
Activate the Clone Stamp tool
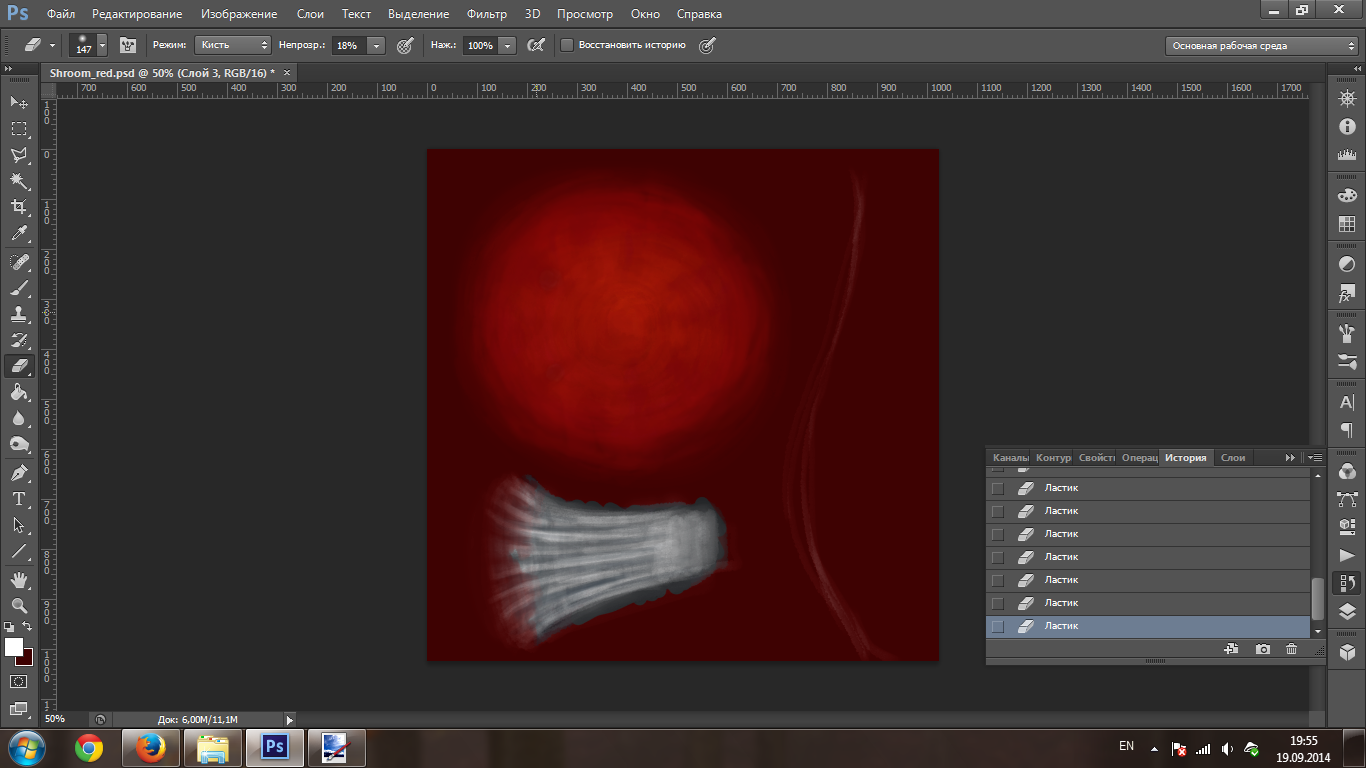pyautogui.click(x=19, y=314)
